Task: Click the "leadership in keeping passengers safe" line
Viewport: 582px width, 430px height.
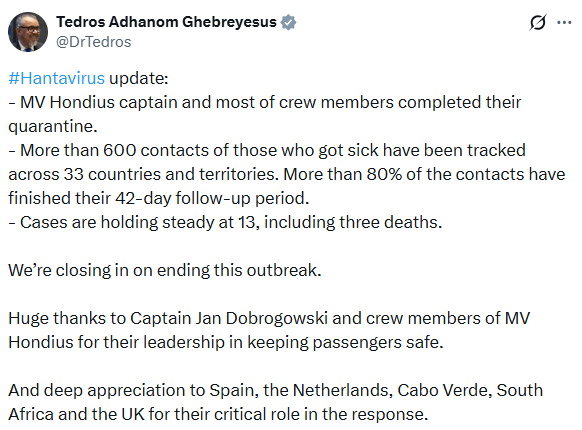Action: point(226,342)
